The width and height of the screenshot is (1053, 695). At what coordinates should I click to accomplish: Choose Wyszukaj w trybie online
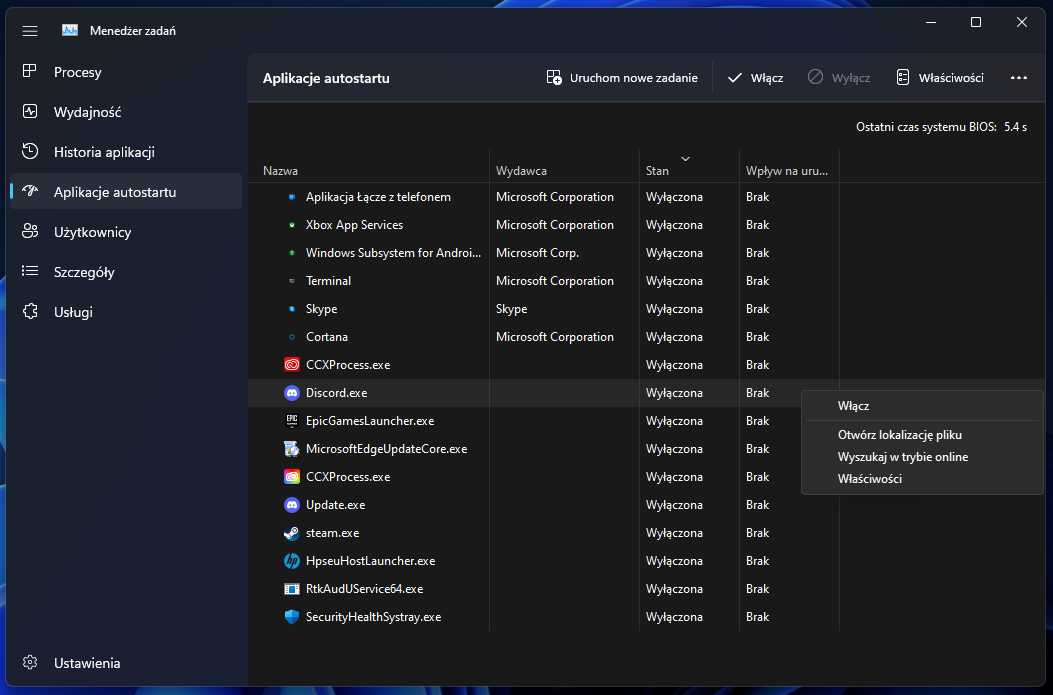(922, 457)
